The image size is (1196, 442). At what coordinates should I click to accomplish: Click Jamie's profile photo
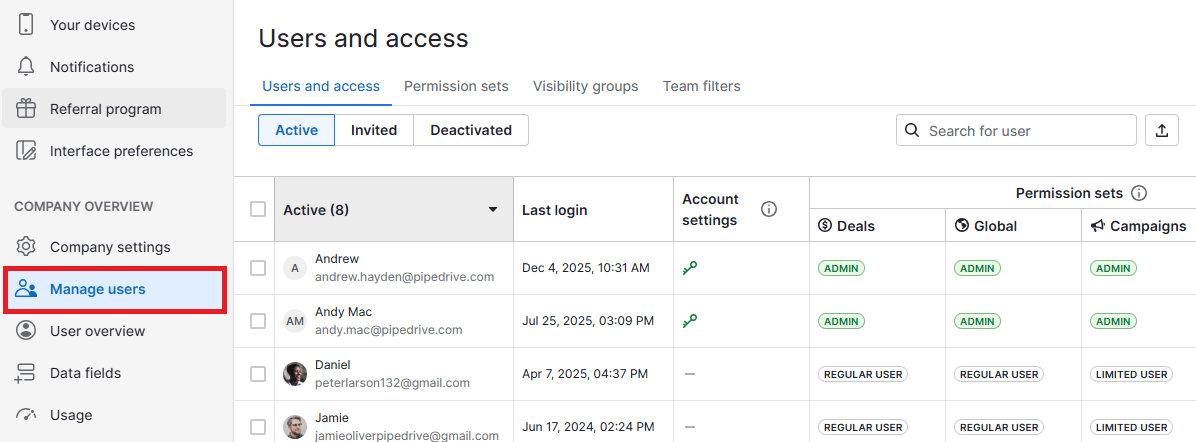[x=294, y=427]
